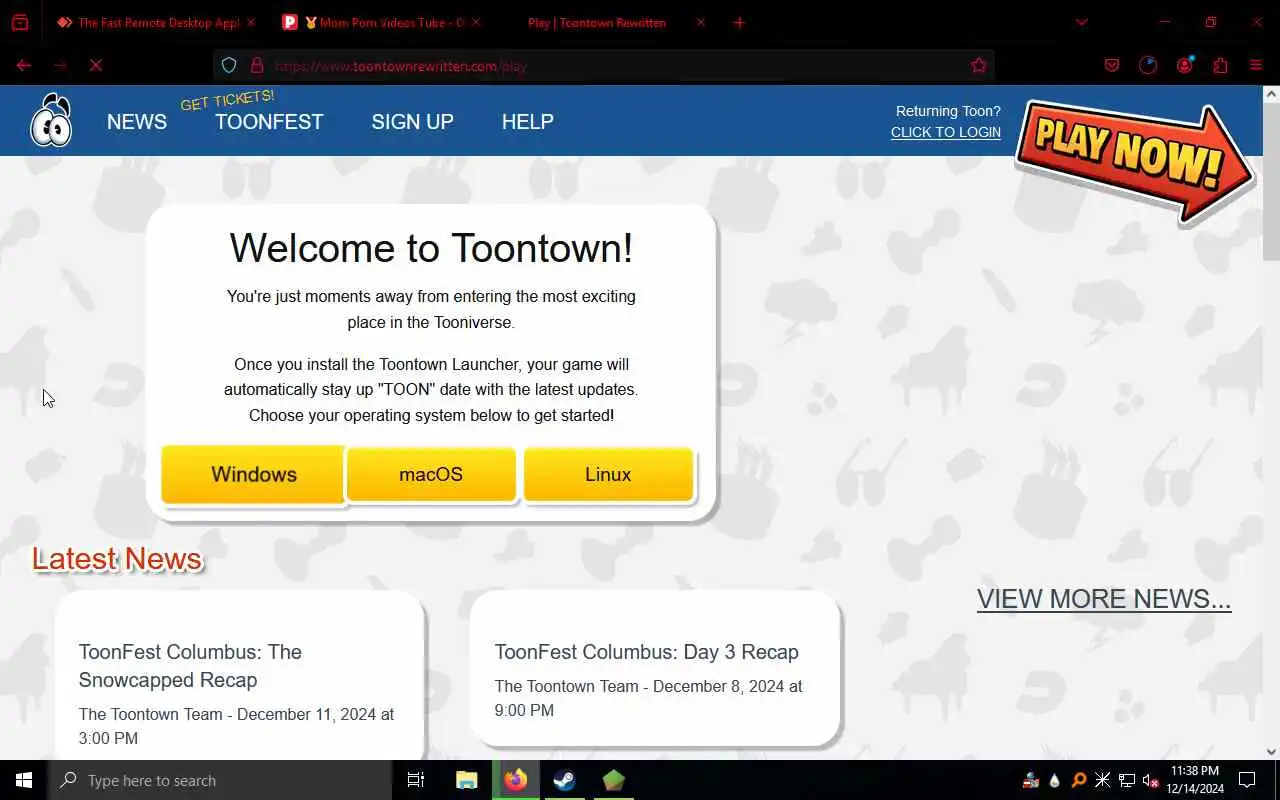This screenshot has height=800, width=1280.
Task: Open ToonFest Columbus: The Snowcapped Recap article
Action: tap(190, 666)
